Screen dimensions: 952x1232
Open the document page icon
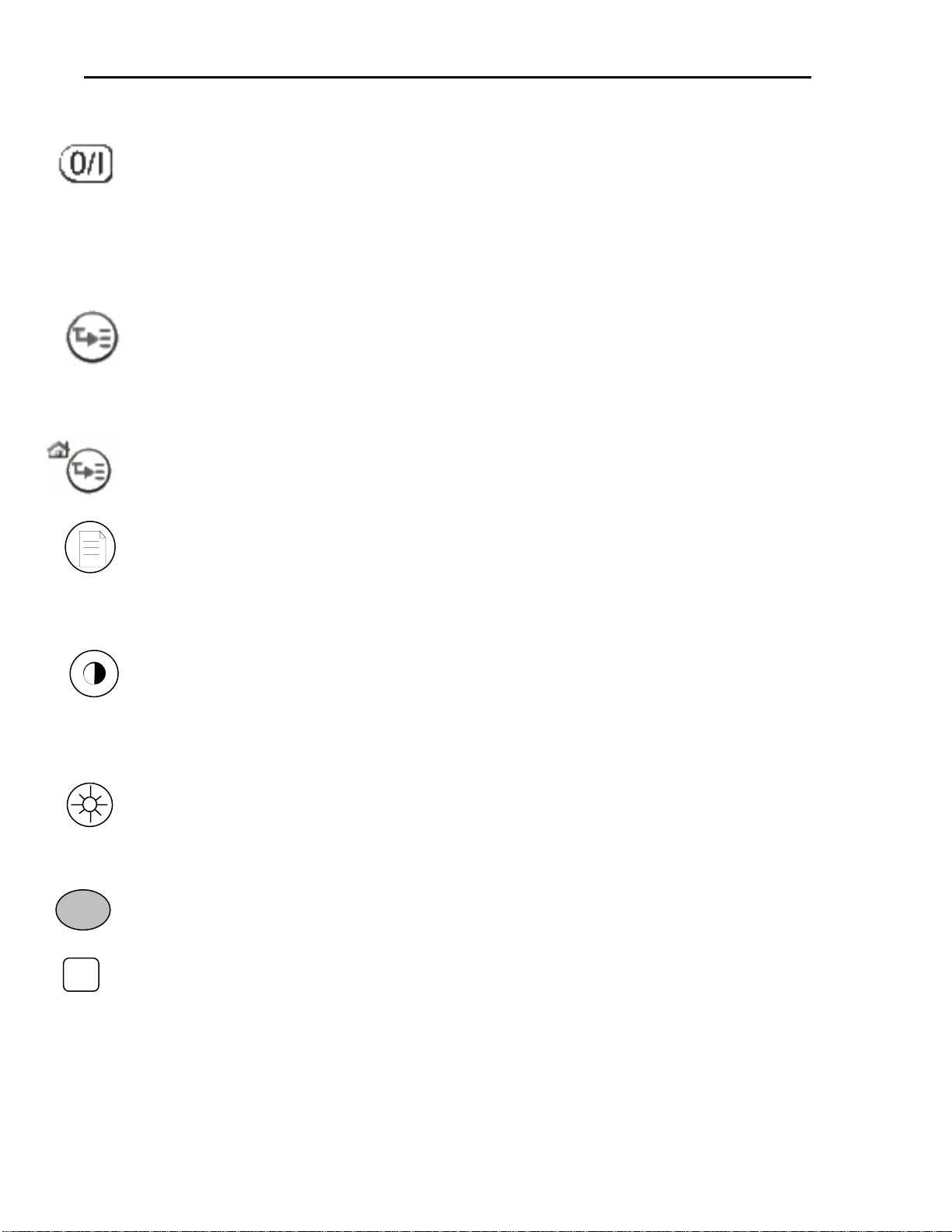[x=90, y=547]
